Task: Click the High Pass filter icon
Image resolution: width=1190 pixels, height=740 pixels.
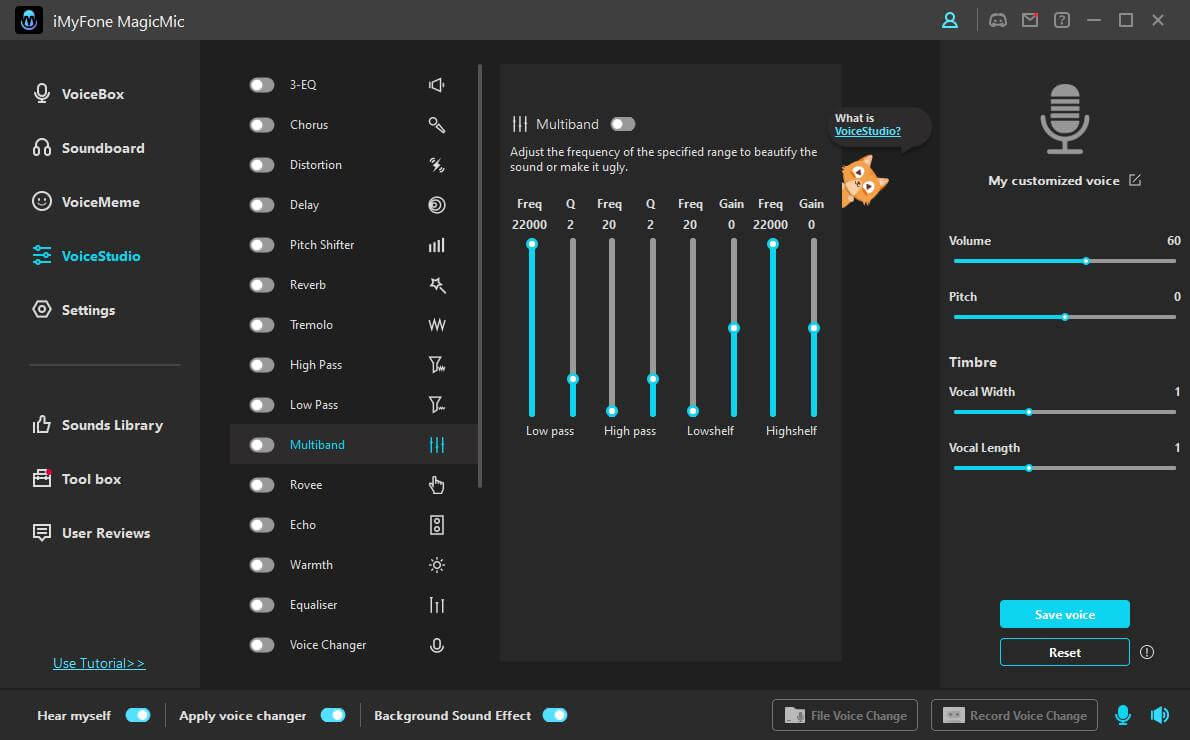Action: [436, 365]
